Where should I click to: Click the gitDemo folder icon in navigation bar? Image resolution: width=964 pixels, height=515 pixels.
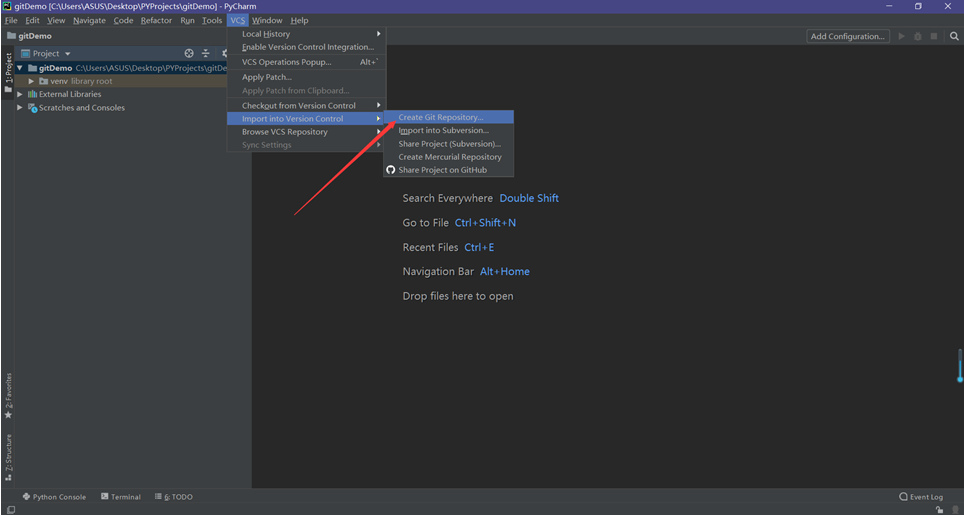(11, 36)
